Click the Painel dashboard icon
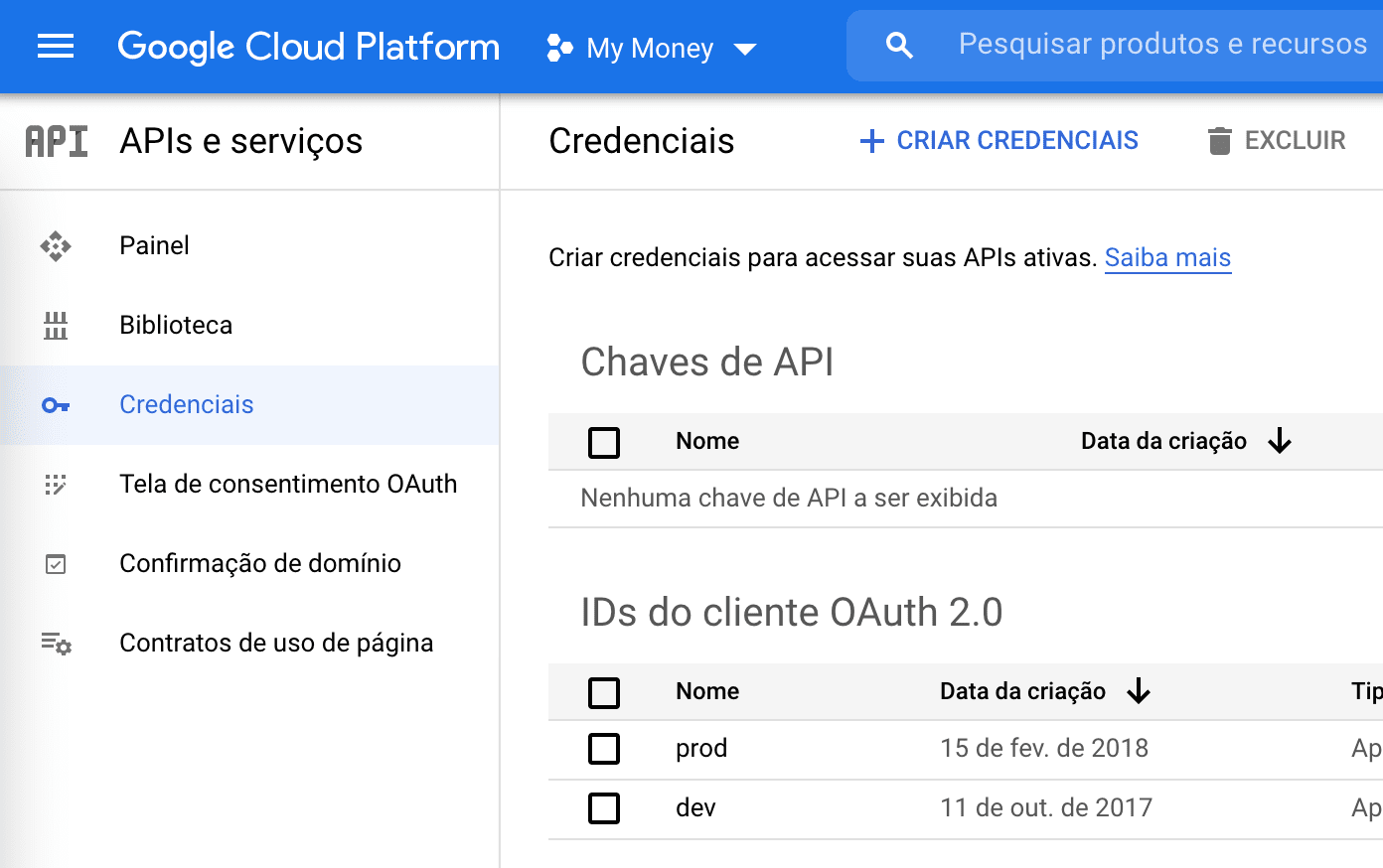The height and width of the screenshot is (868, 1383). click(x=56, y=245)
